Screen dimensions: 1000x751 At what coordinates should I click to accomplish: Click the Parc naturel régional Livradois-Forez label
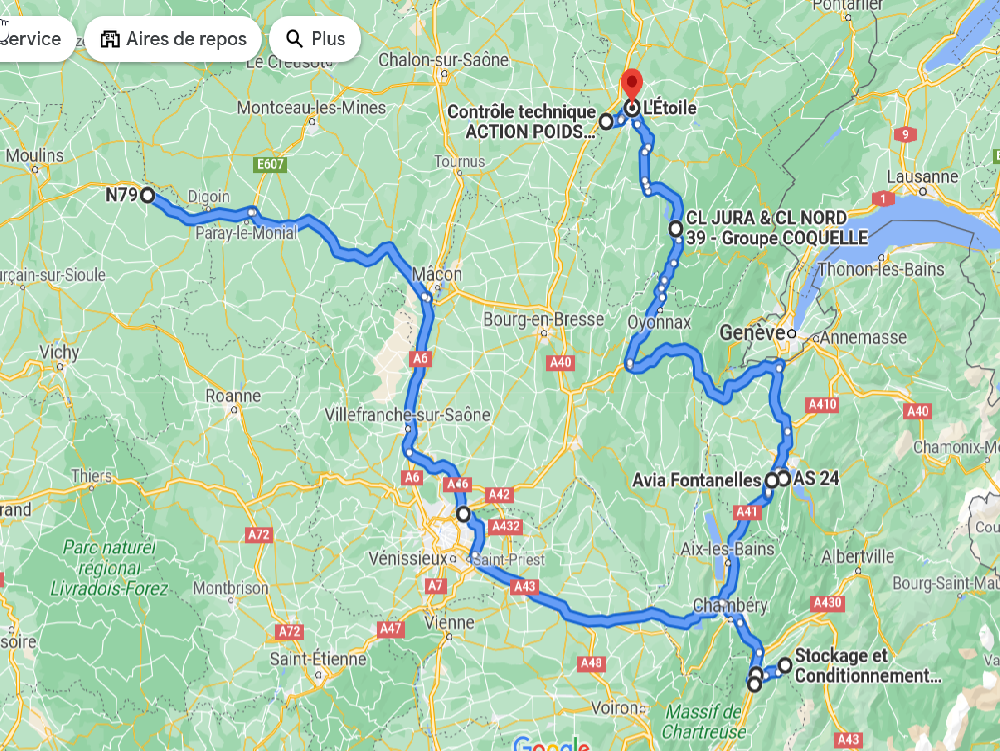pos(110,567)
